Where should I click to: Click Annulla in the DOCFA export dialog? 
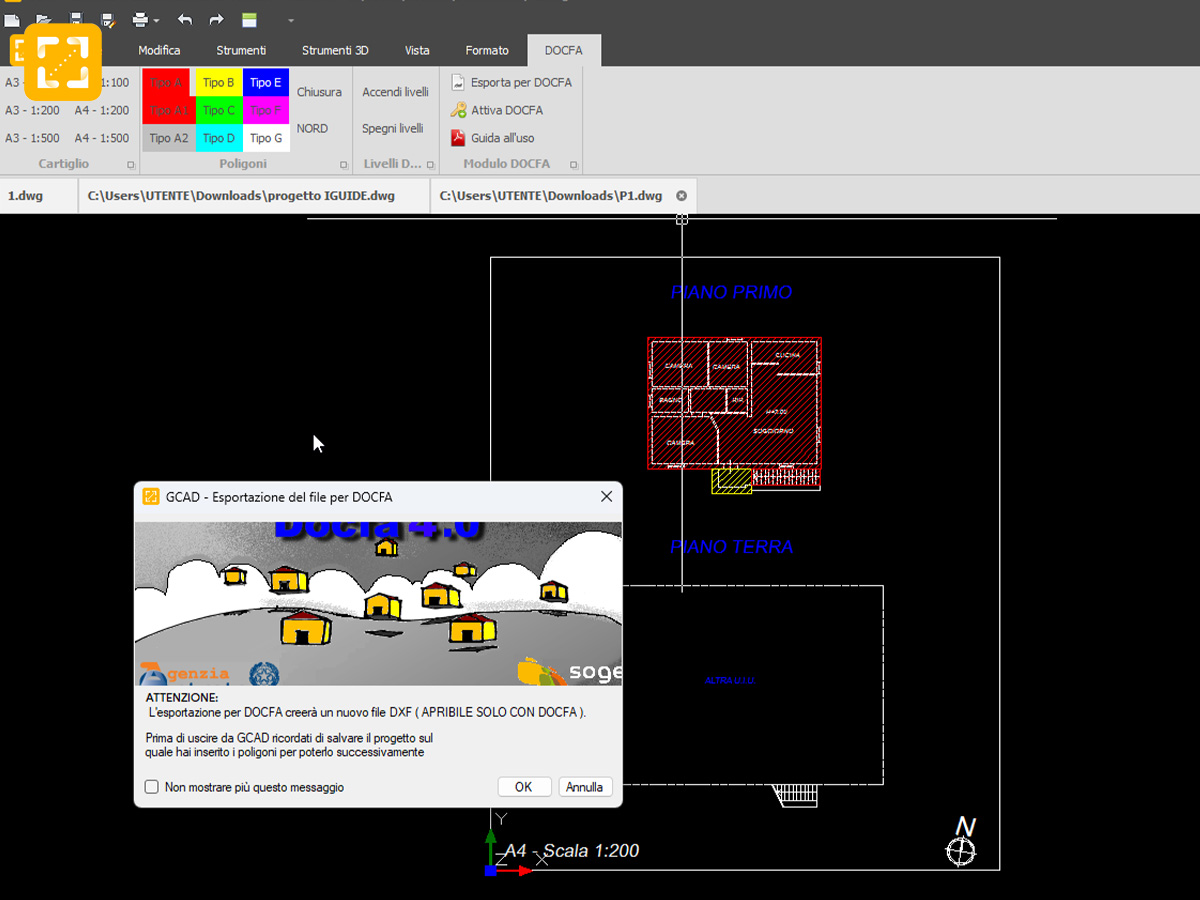point(585,787)
